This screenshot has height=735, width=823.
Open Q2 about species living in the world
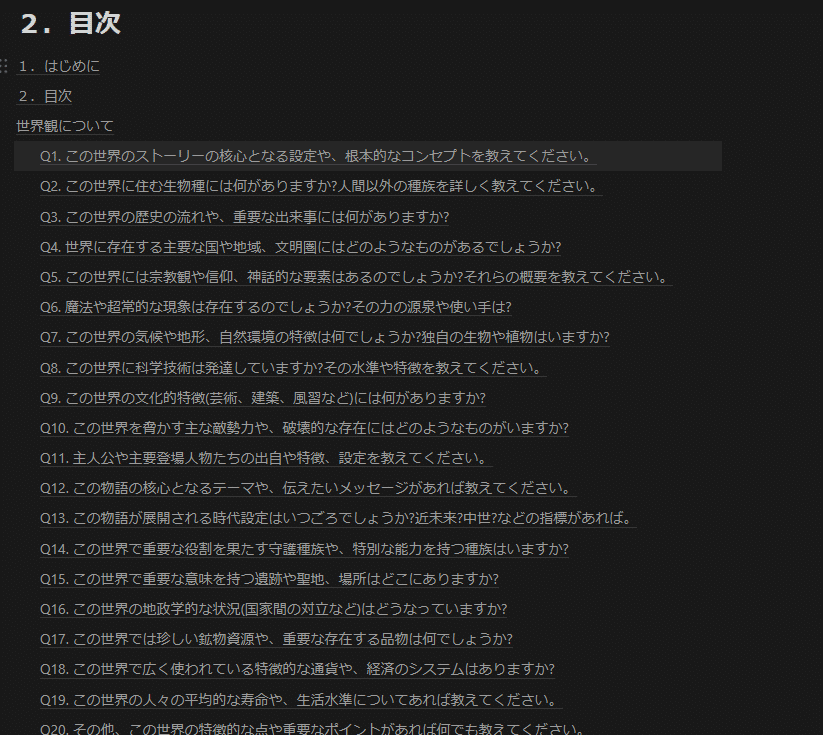[x=321, y=186]
